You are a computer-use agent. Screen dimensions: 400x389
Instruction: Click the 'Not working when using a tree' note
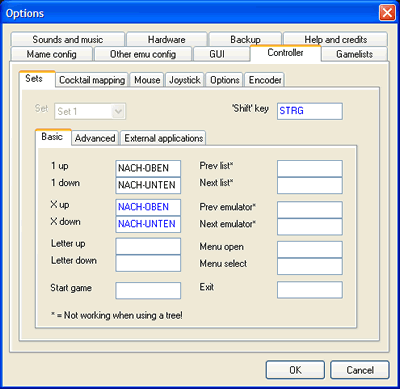coord(117,315)
